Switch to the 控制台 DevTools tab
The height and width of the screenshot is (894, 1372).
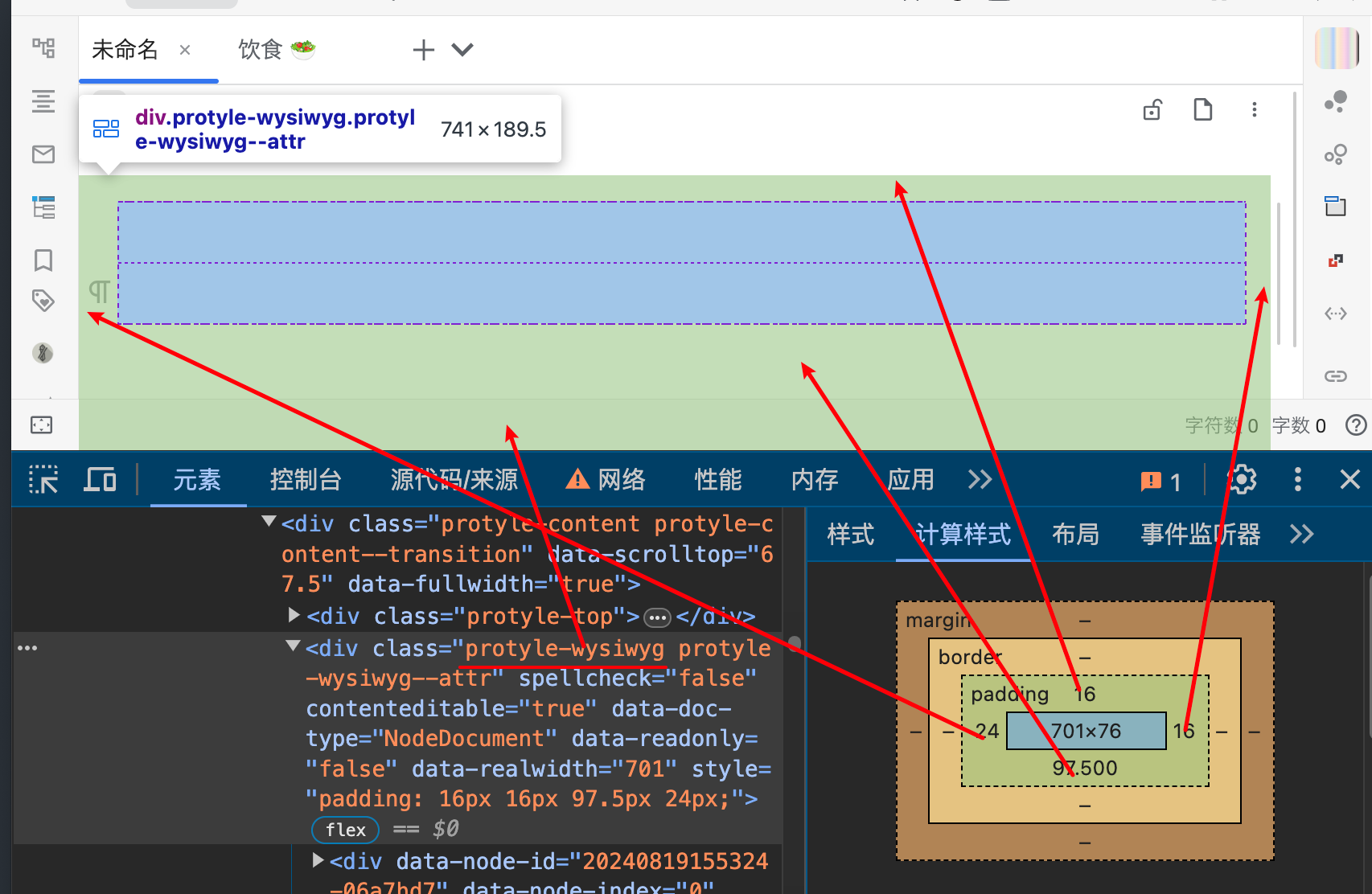306,480
